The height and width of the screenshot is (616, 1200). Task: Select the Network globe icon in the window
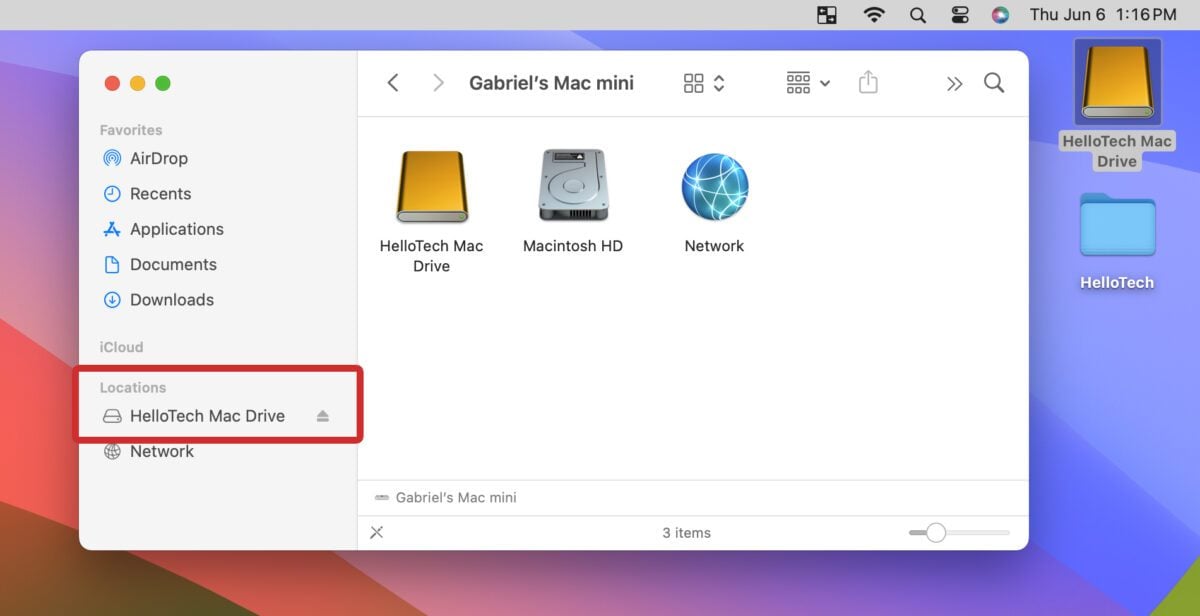713,185
